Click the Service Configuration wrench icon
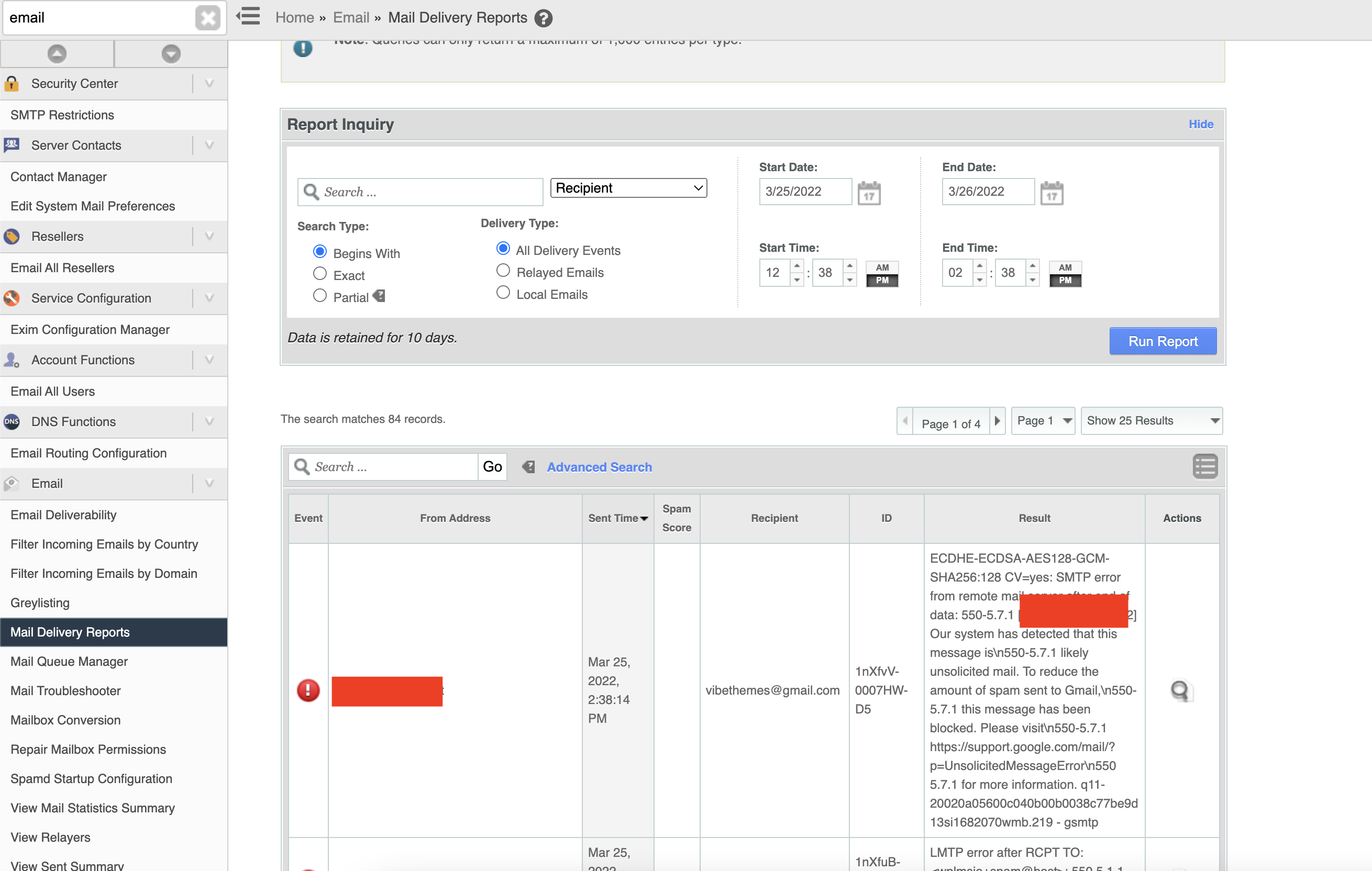Viewport: 1372px width, 871px height. coord(12,298)
